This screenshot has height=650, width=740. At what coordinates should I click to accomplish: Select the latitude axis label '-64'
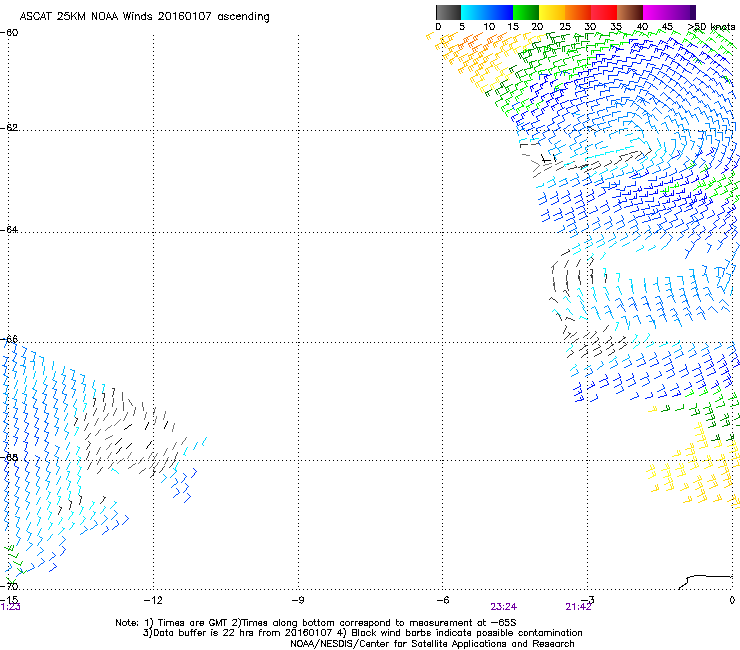(x=9, y=229)
